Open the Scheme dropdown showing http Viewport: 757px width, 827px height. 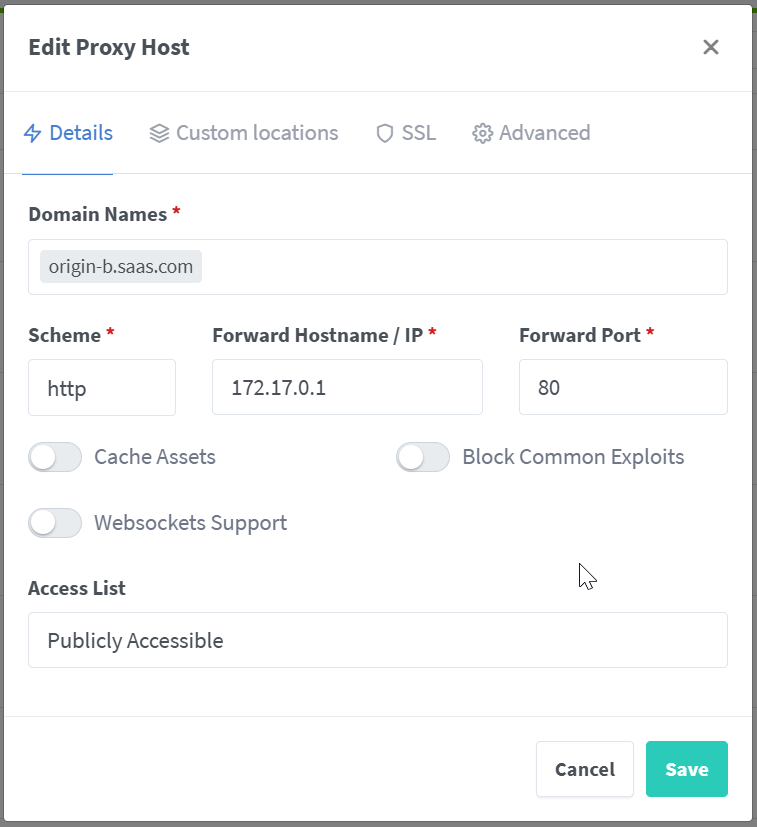[x=101, y=387]
